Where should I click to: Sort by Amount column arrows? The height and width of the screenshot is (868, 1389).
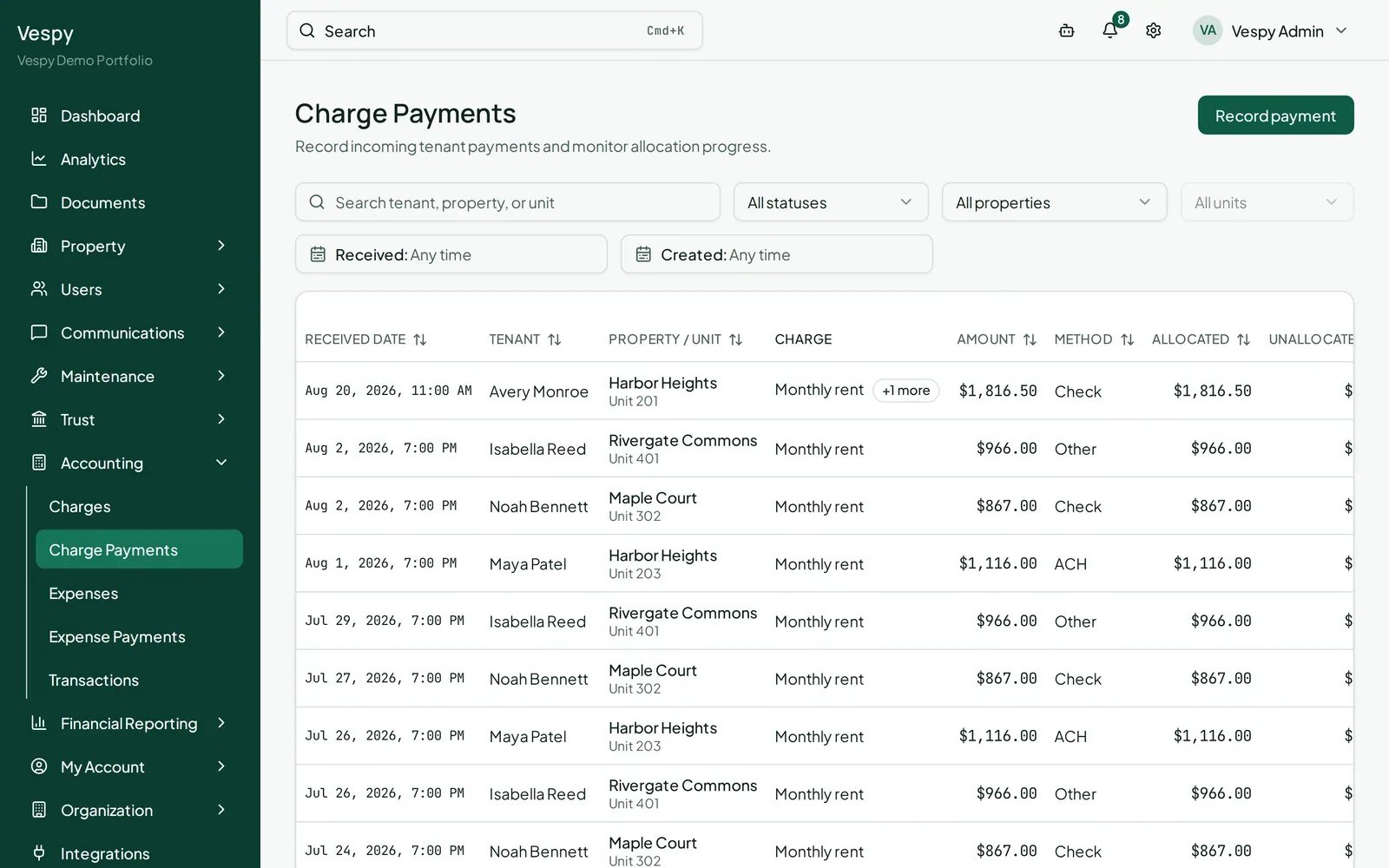click(x=1030, y=339)
